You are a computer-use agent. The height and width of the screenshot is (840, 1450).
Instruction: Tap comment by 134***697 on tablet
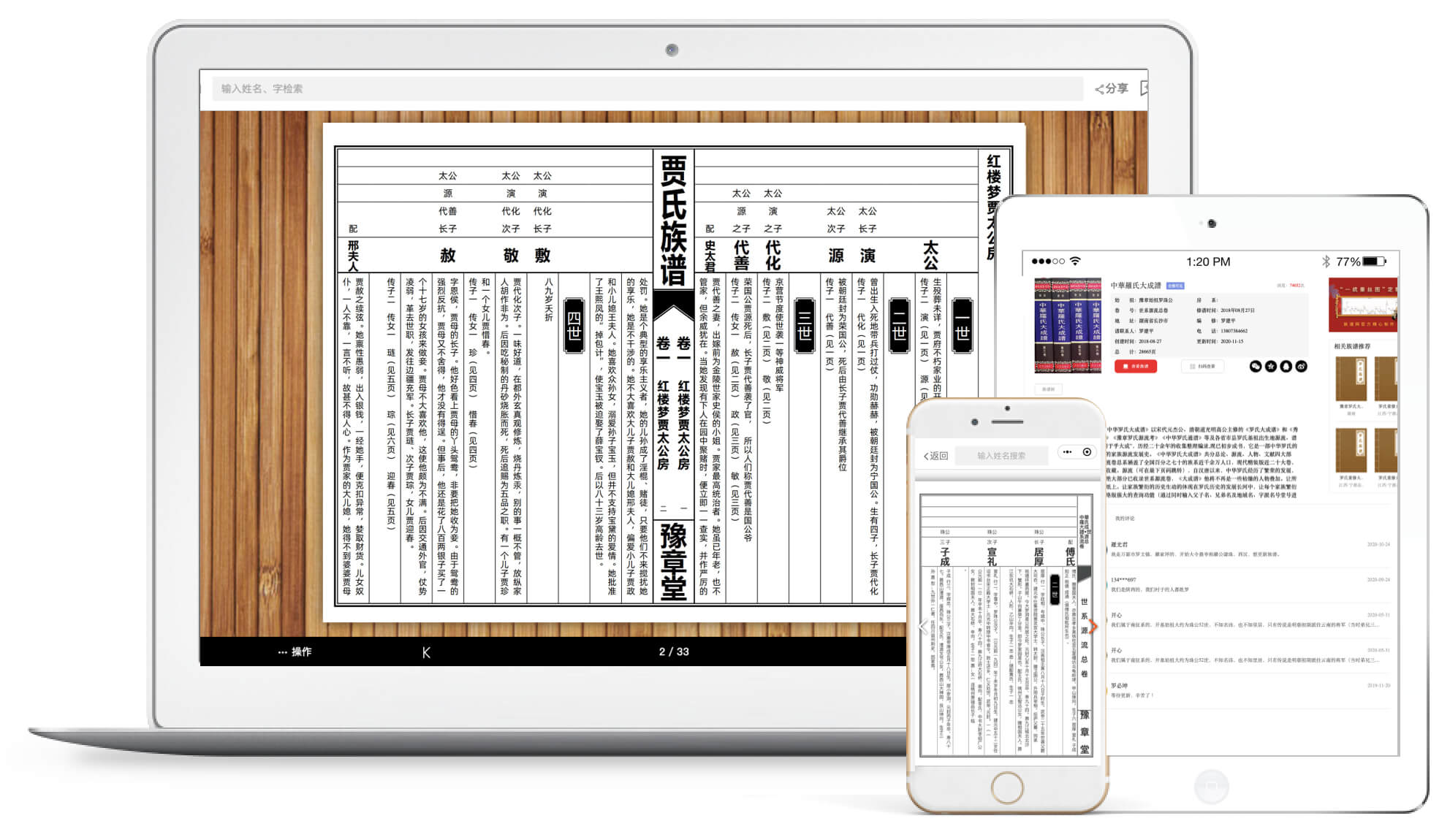[1250, 584]
